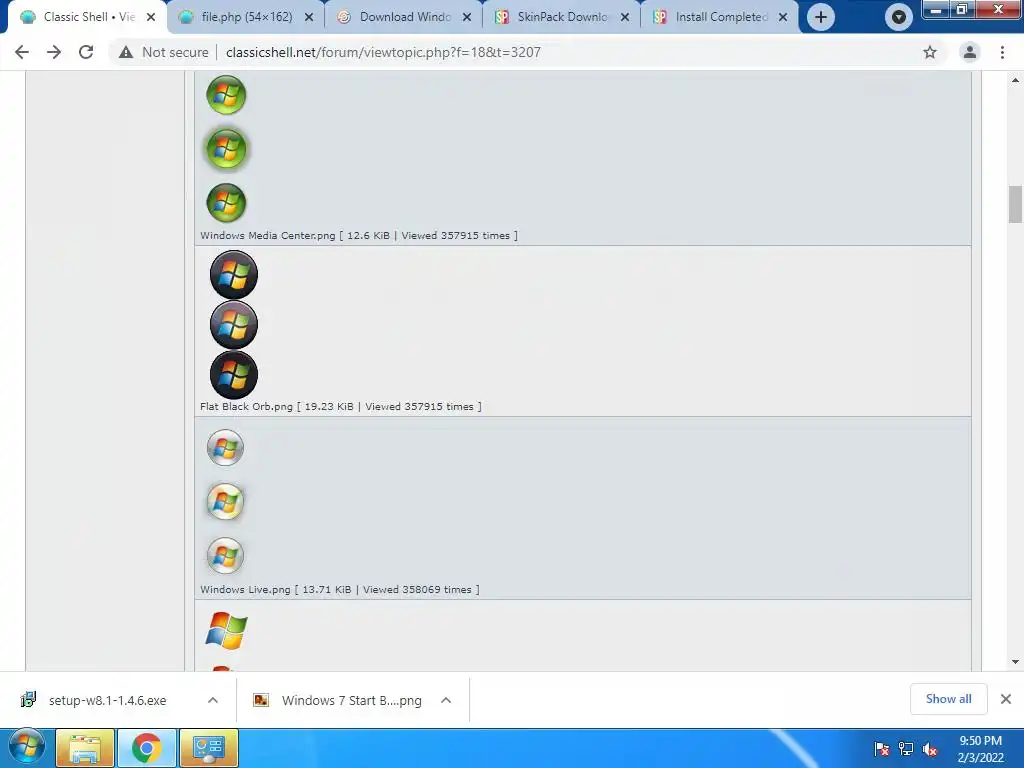Screen dimensions: 1024x768
Task: Click the bottom Windows Live orb image
Action: 225,556
